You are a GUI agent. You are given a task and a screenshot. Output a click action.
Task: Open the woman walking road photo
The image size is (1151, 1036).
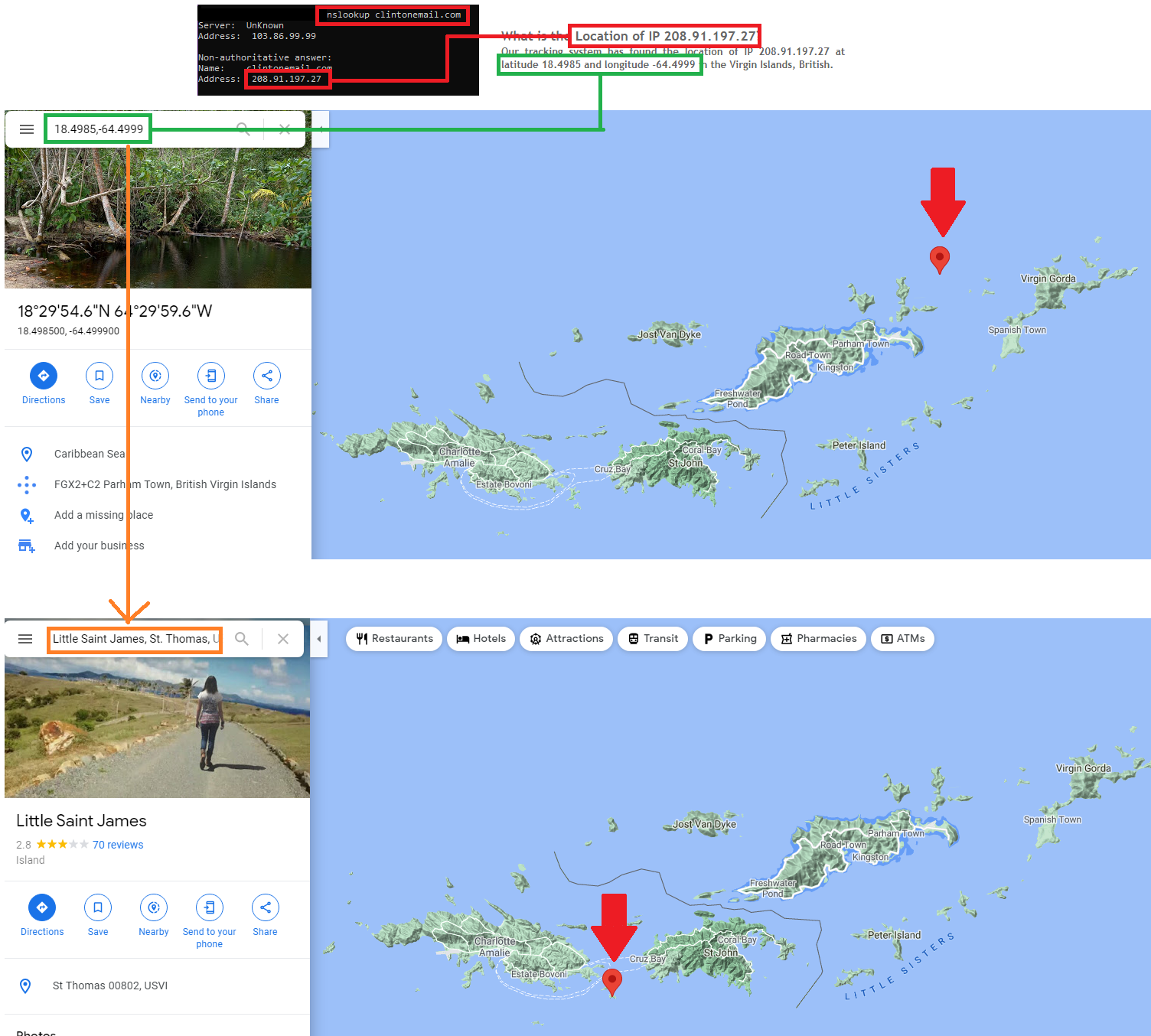(157, 728)
